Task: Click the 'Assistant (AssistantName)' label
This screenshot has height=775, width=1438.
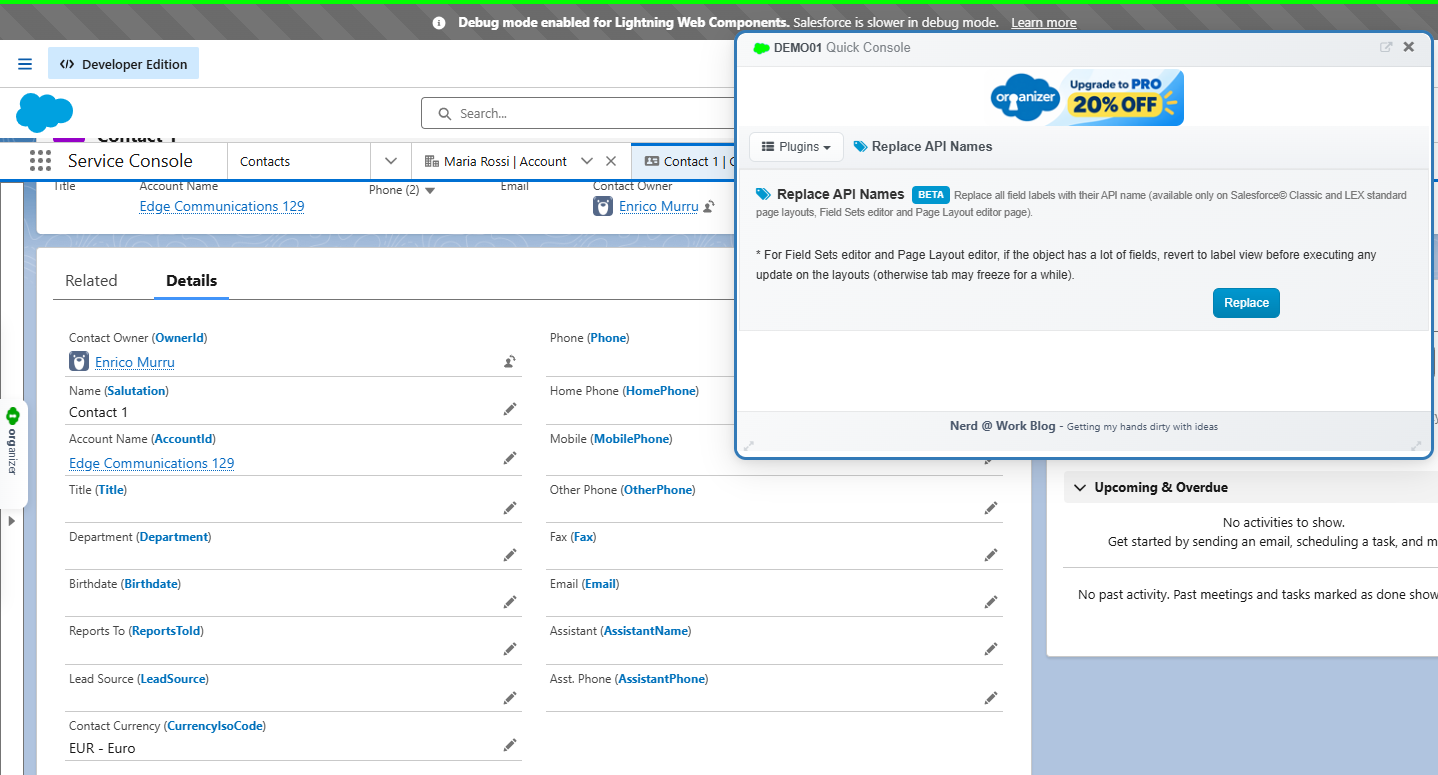Action: (x=620, y=631)
